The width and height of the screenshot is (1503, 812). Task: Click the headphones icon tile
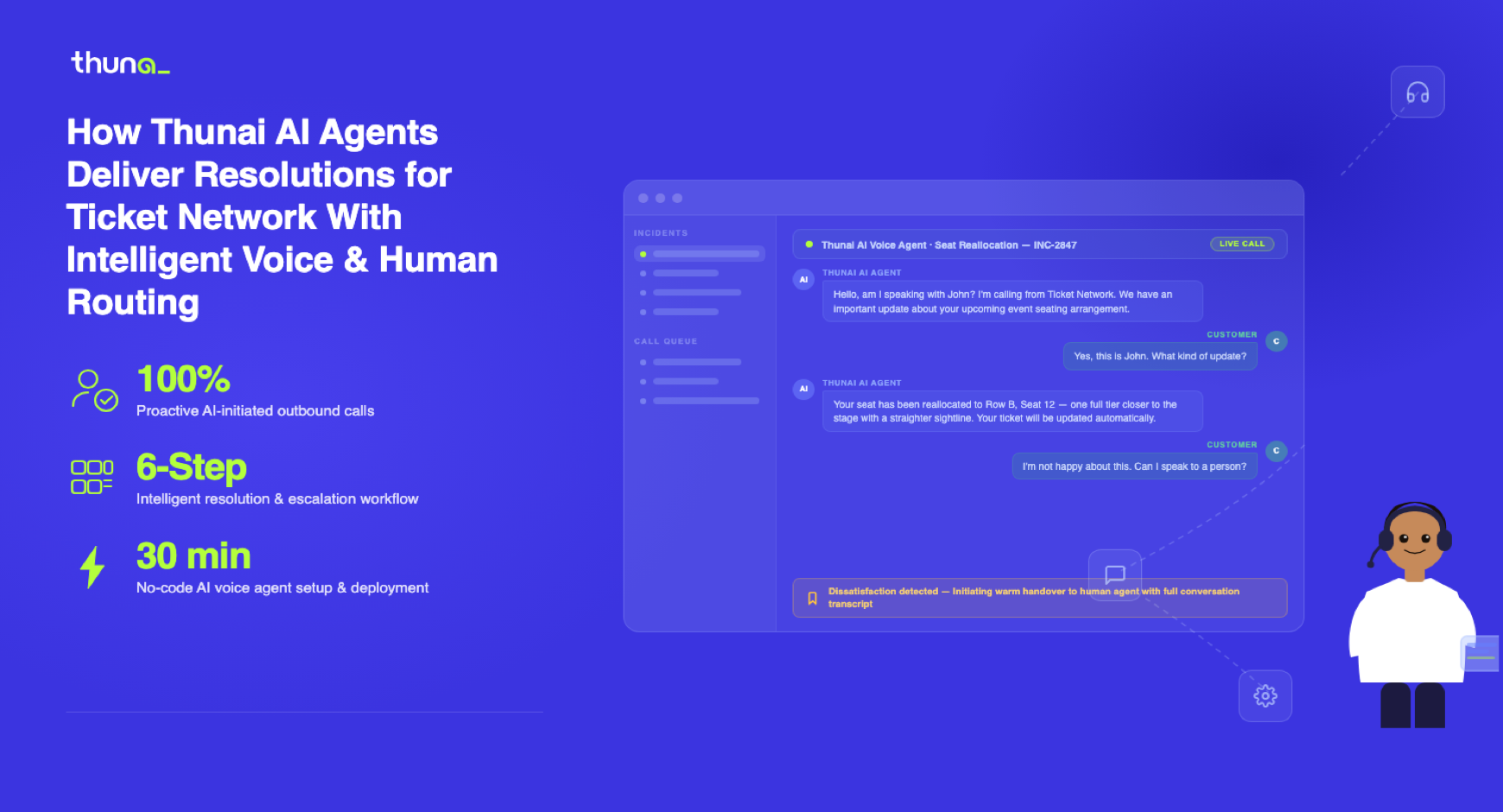tap(1417, 92)
